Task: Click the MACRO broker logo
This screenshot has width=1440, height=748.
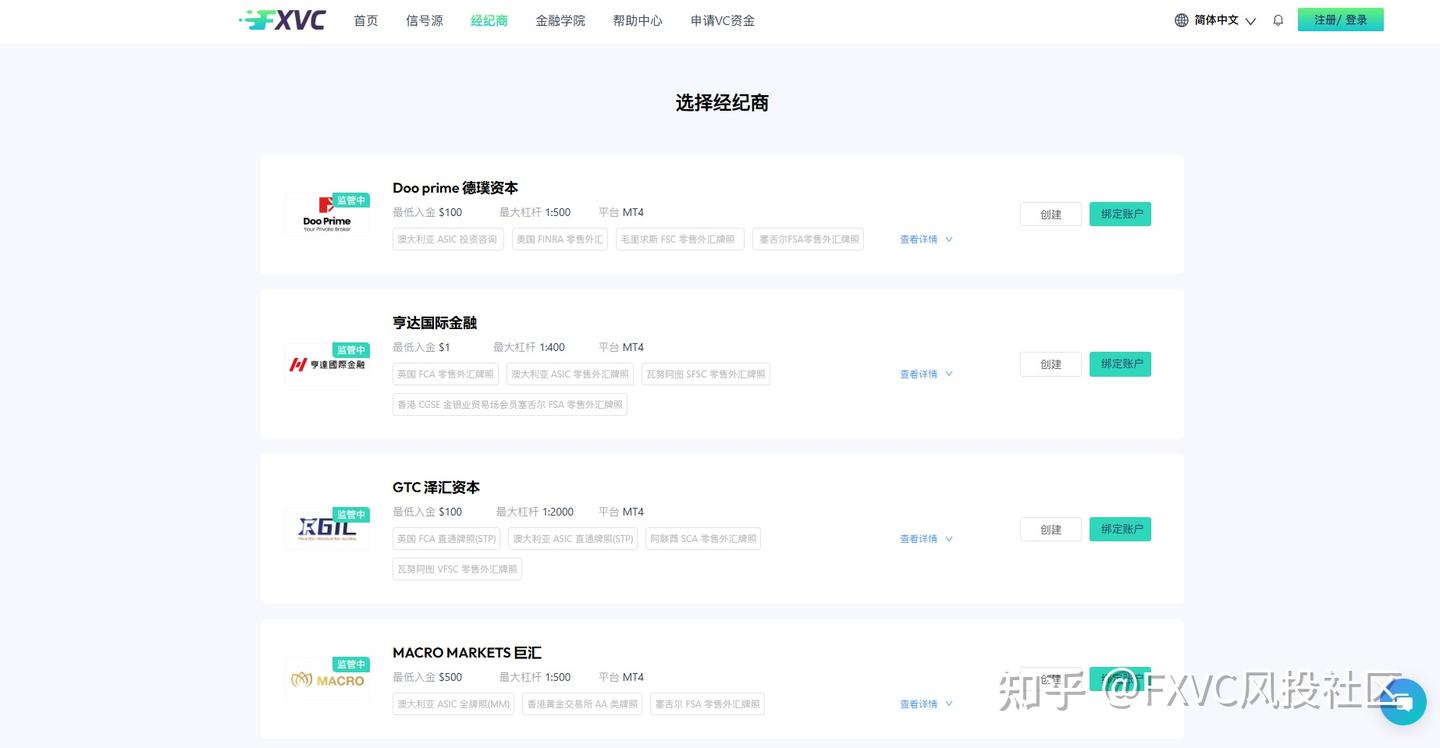Action: tap(327, 680)
